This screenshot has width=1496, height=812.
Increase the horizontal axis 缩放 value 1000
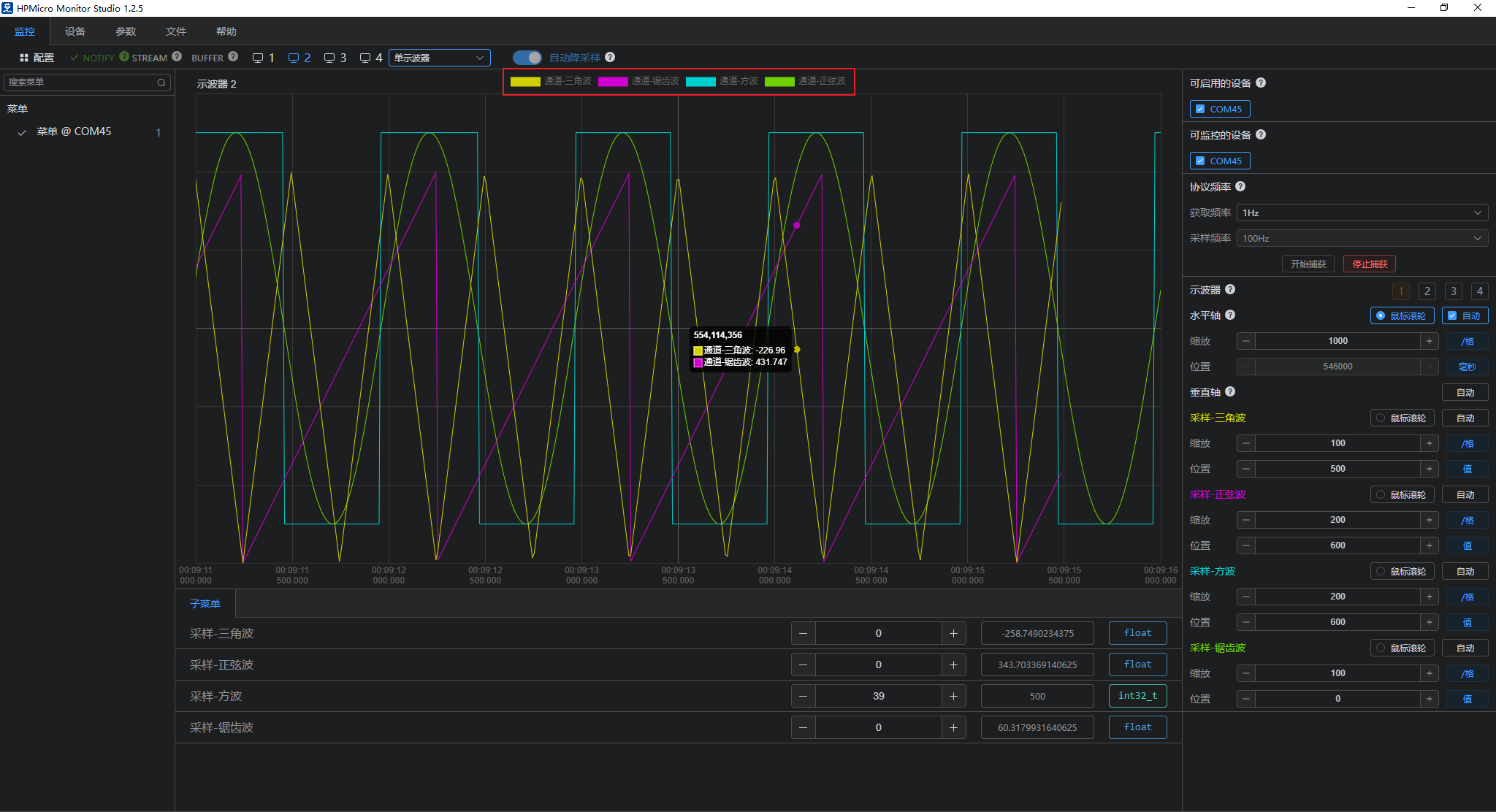pyautogui.click(x=1430, y=341)
